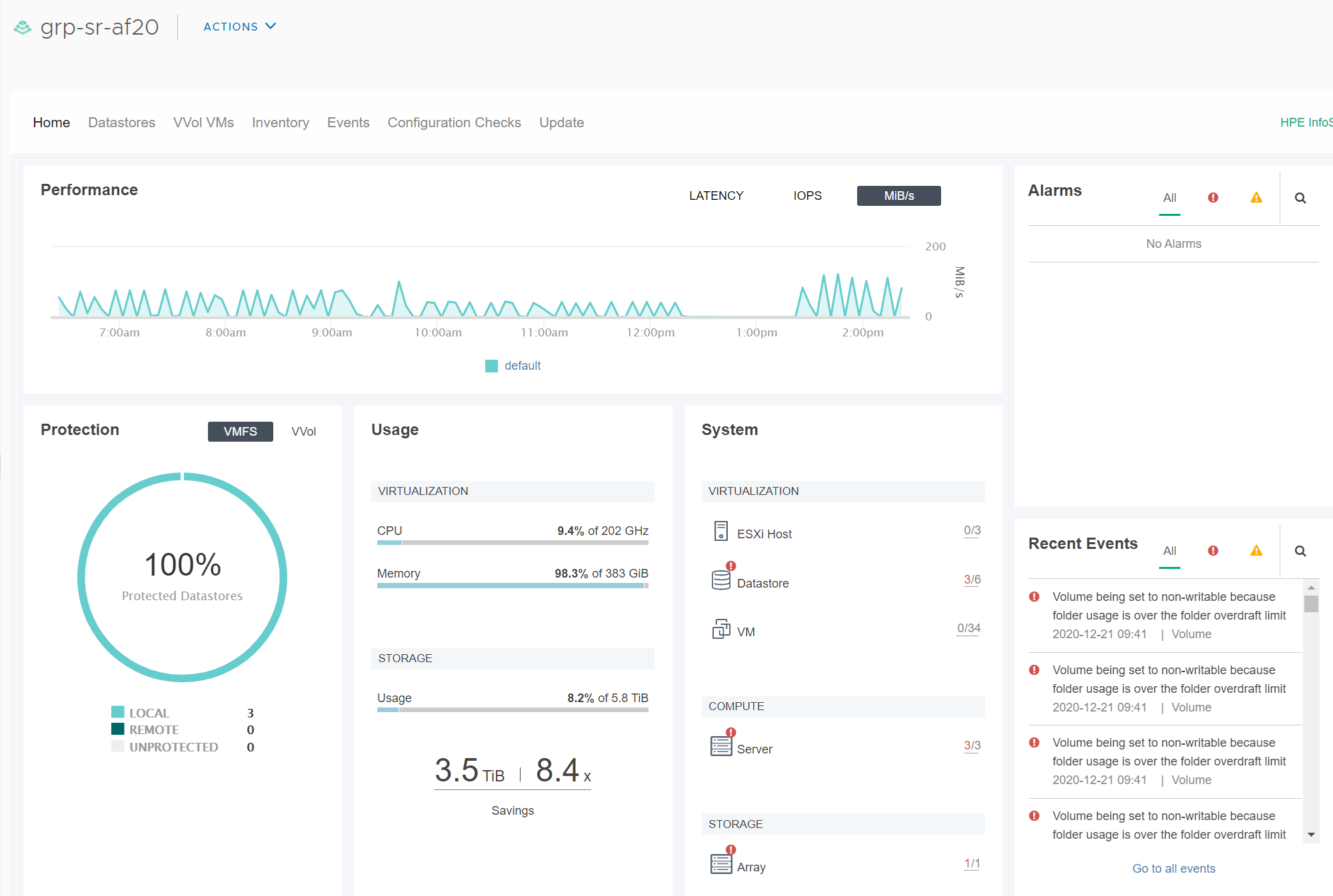Click the Server icon under COMPUTE
Viewport: 1333px width, 896px height.
click(722, 744)
